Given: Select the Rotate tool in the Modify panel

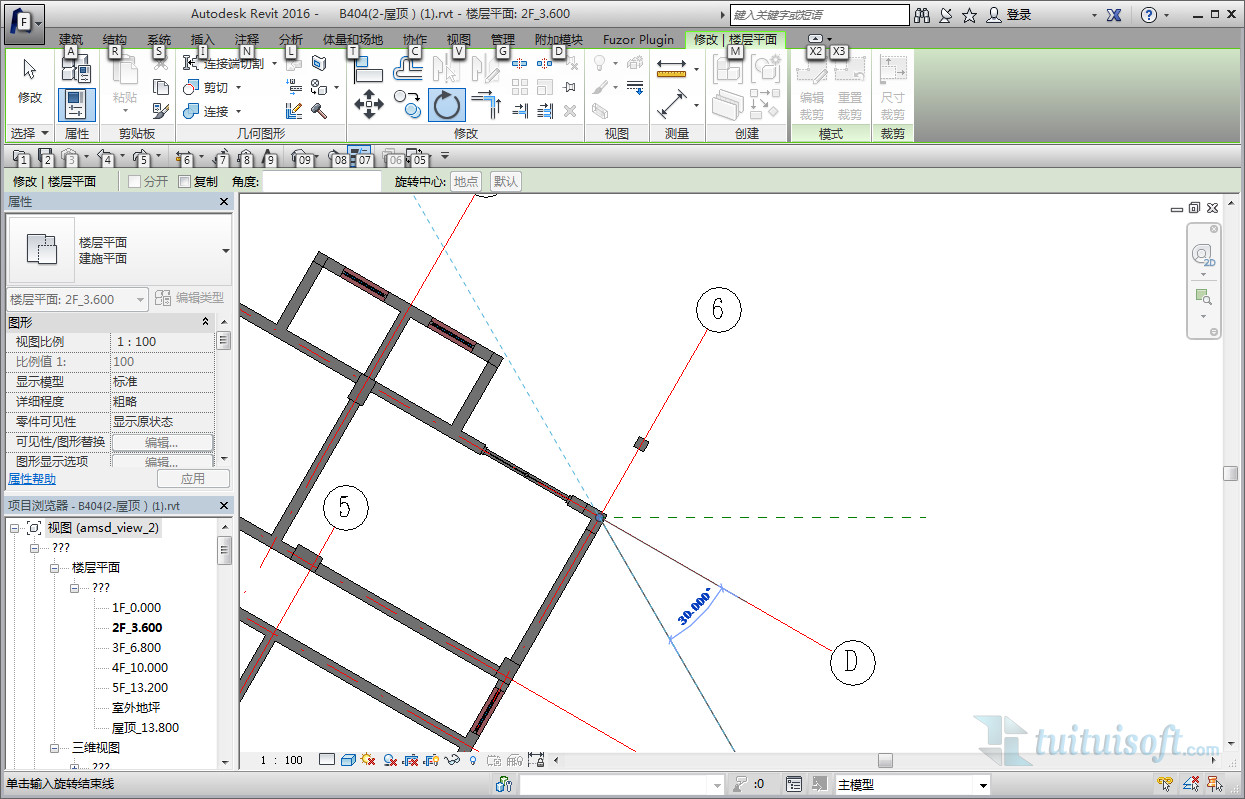Looking at the screenshot, I should click(447, 104).
